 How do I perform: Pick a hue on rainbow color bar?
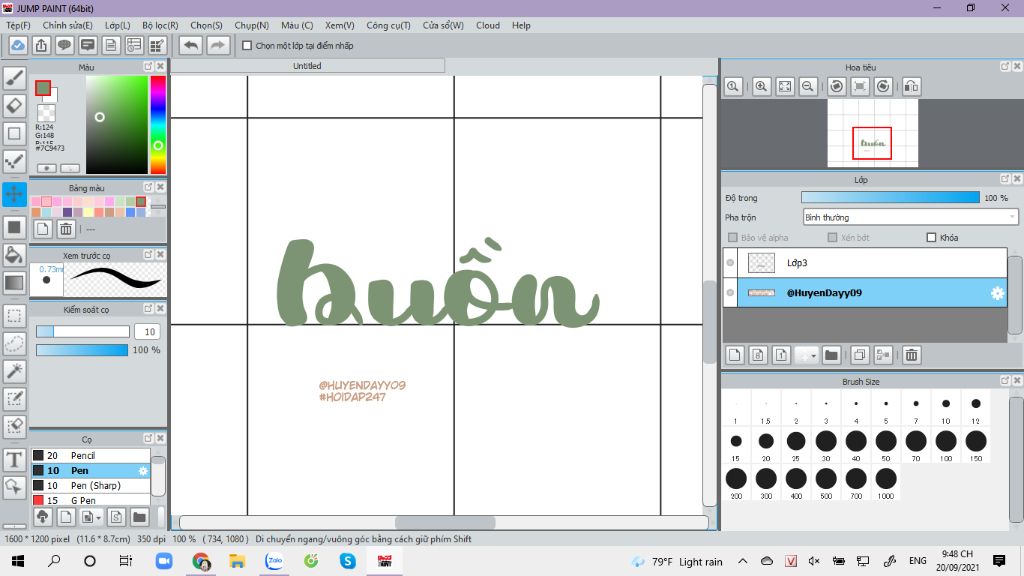click(158, 125)
